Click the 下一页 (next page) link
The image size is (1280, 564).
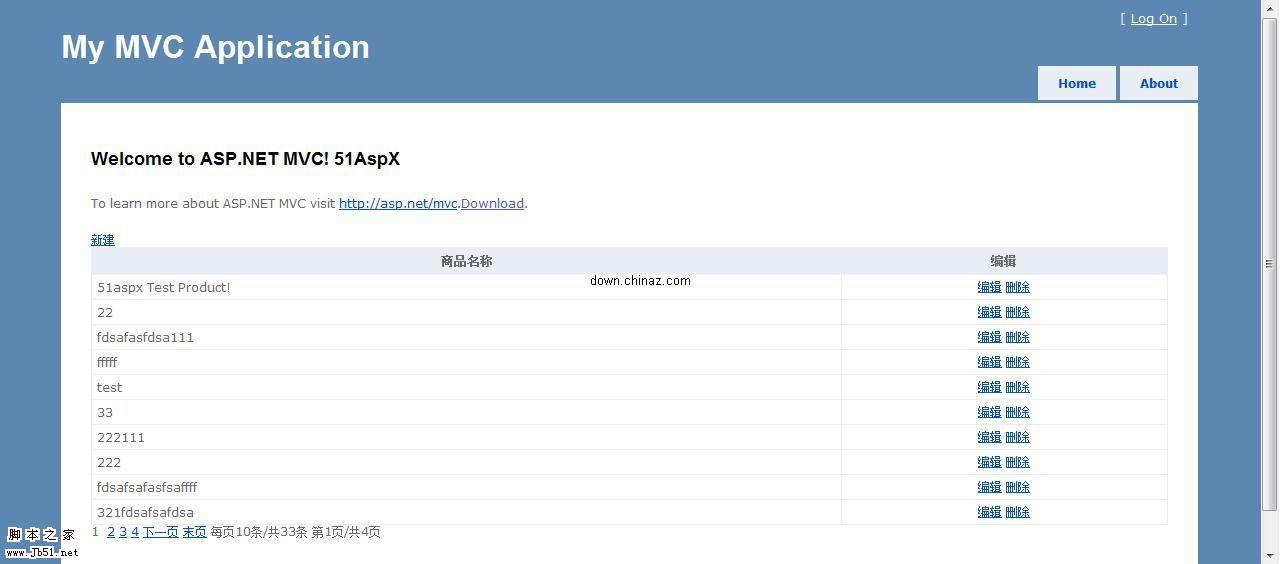click(x=160, y=532)
